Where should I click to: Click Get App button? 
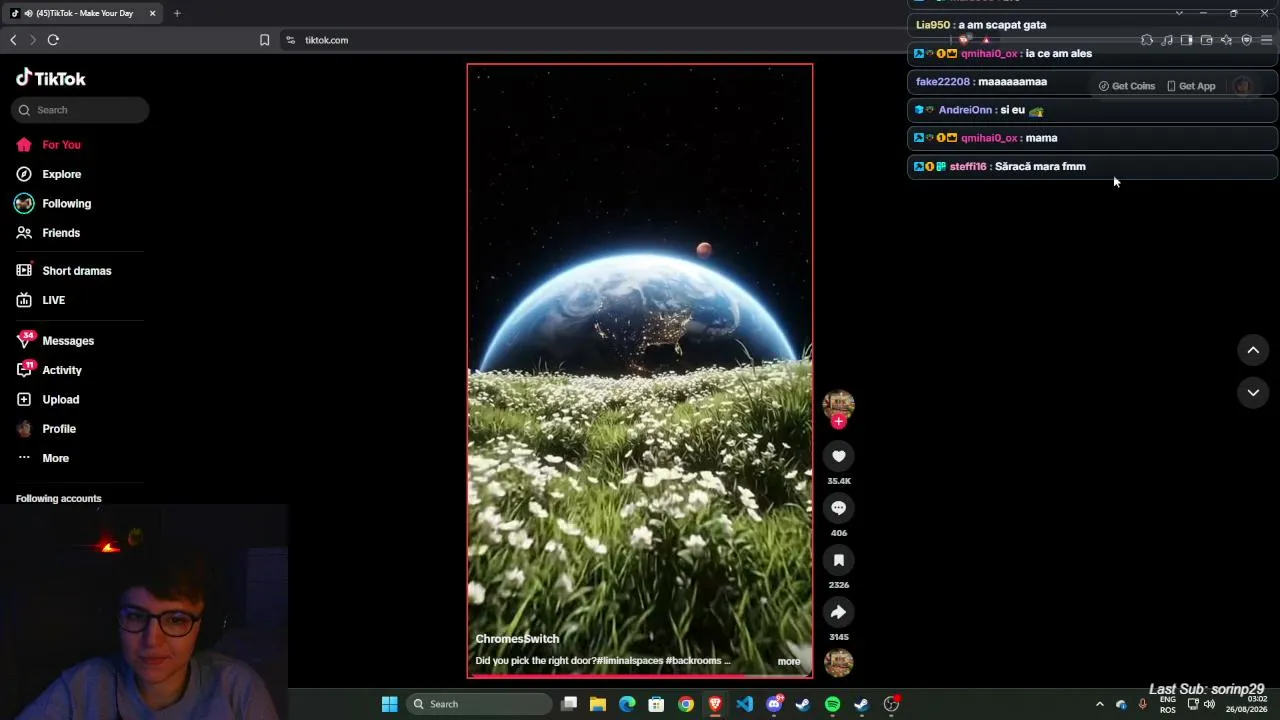pyautogui.click(x=1191, y=86)
